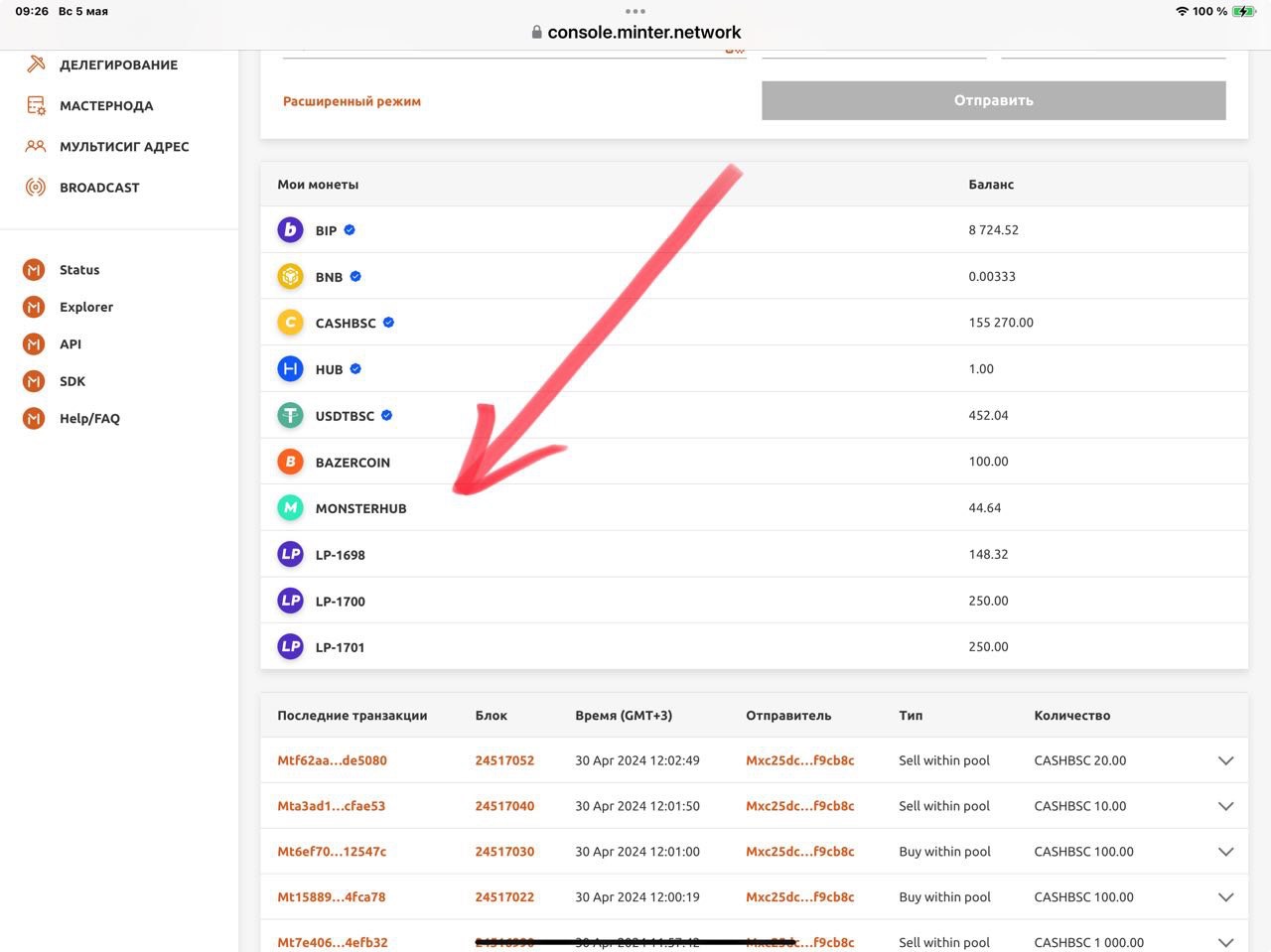The height and width of the screenshot is (952, 1271).
Task: Select the MONSTERHUB balance 44.64
Action: pos(985,508)
